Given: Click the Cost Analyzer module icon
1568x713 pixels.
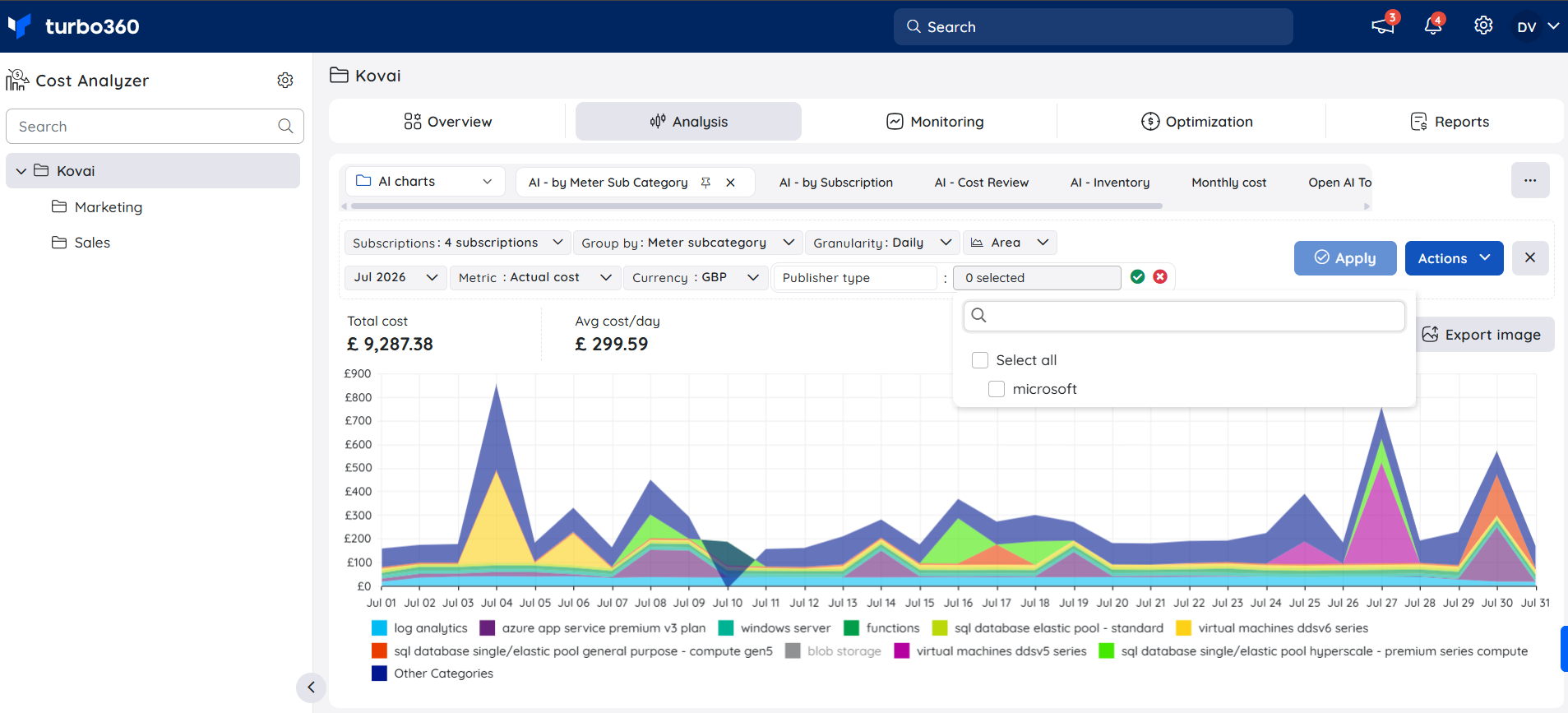Looking at the screenshot, I should (x=17, y=81).
